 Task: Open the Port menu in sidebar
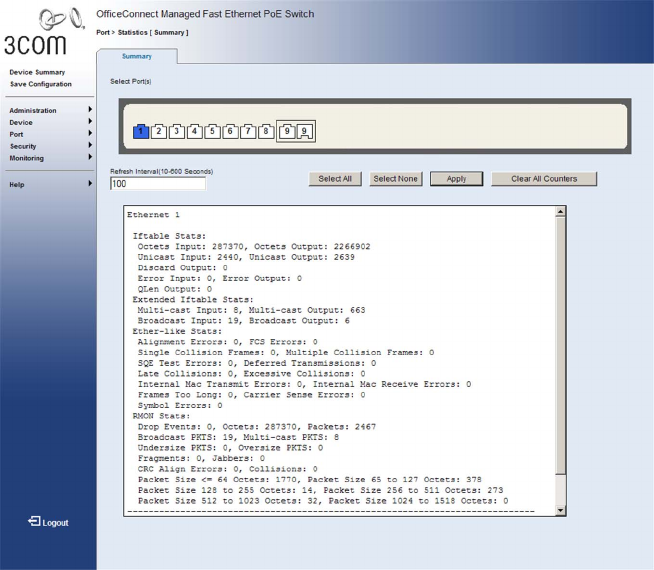tap(16, 134)
